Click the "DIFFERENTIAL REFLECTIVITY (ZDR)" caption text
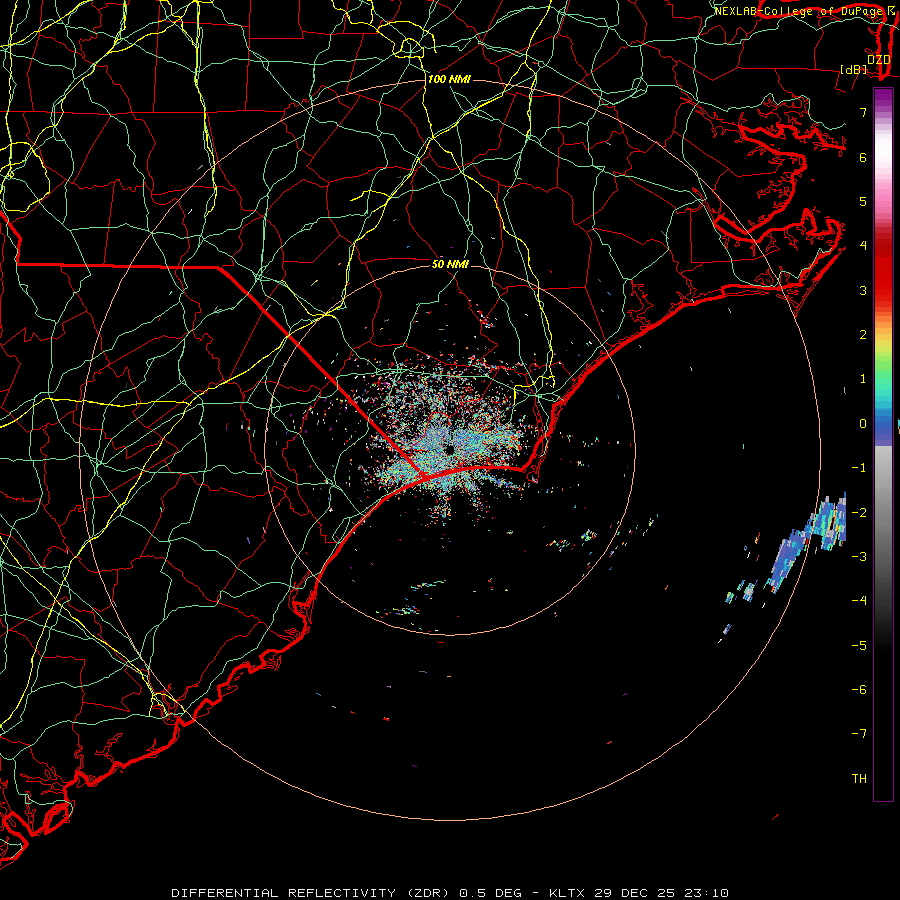 coord(312,893)
